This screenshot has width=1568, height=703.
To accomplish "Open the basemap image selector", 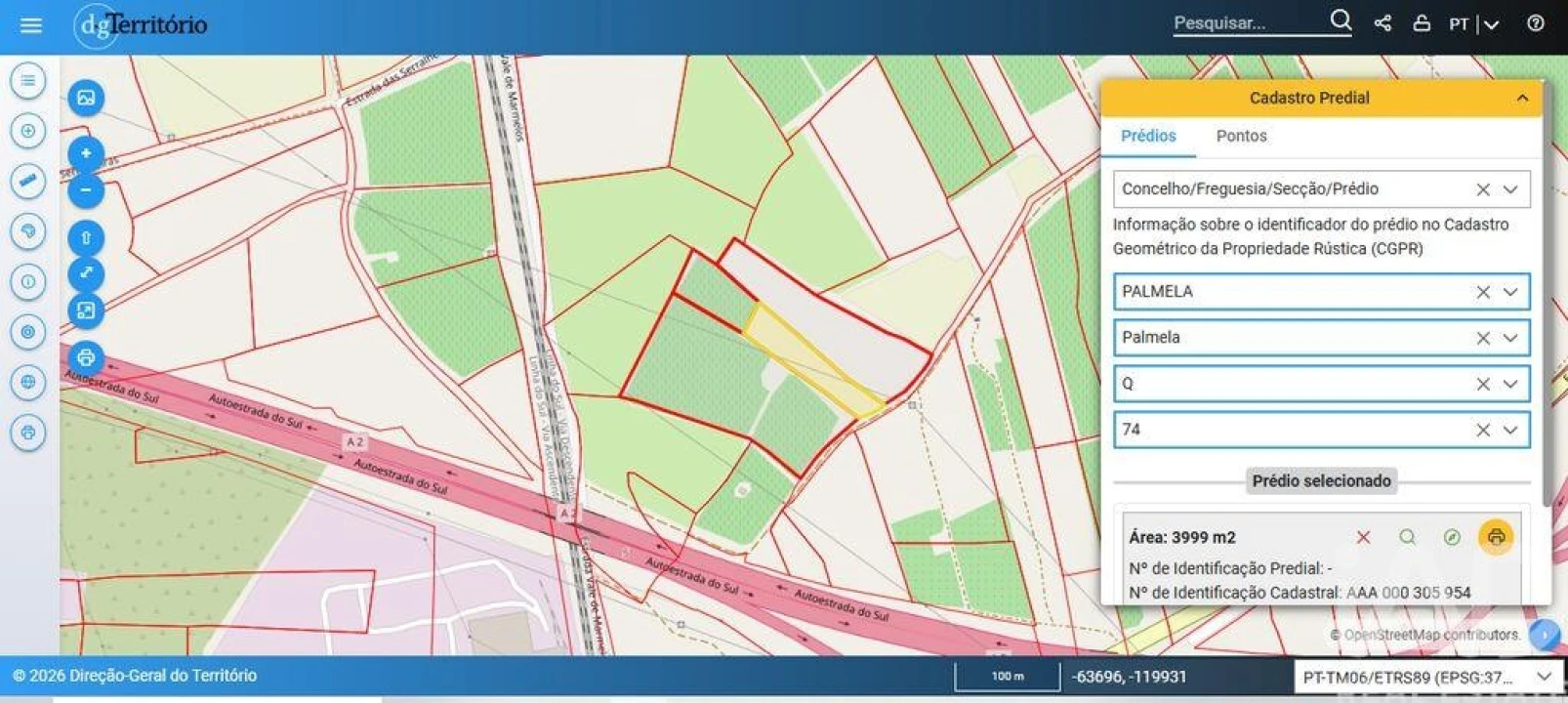I will [x=86, y=98].
